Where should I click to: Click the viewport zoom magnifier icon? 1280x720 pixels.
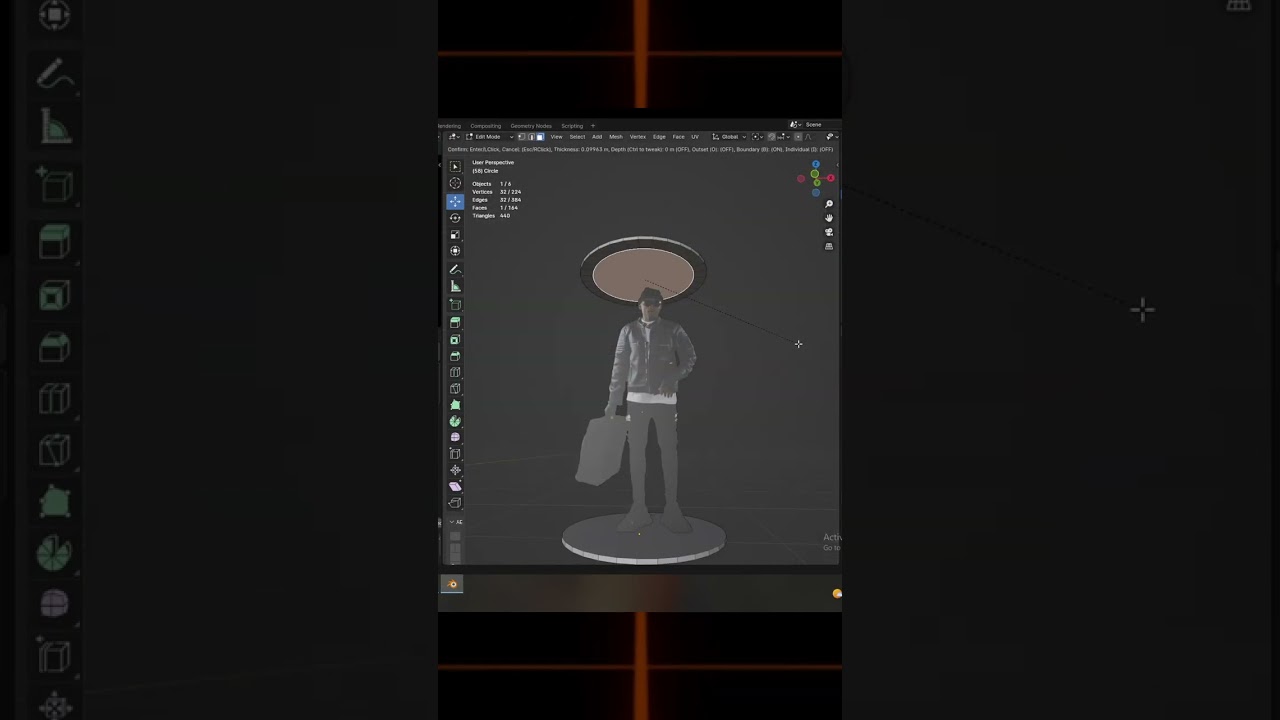828,204
